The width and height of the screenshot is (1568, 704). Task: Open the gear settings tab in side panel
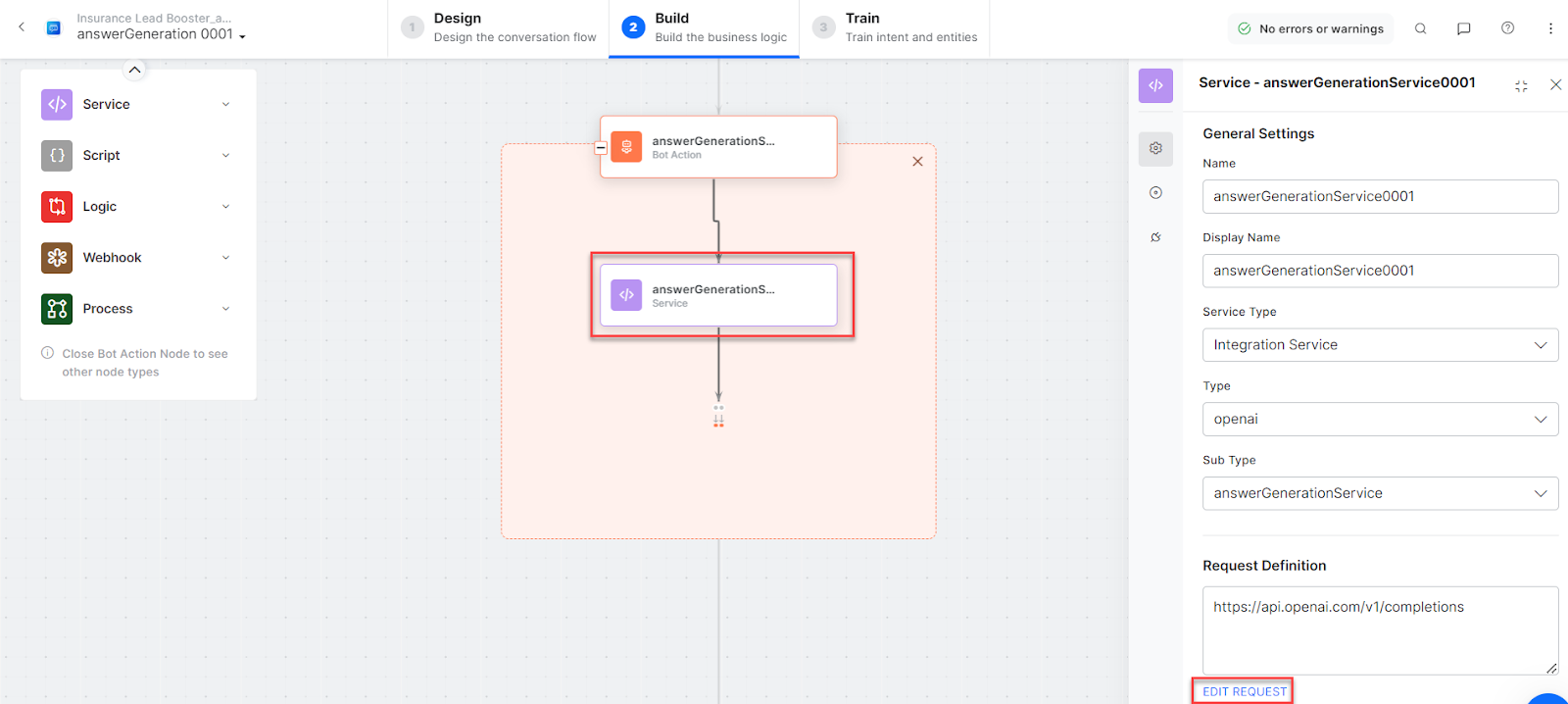coord(1155,148)
